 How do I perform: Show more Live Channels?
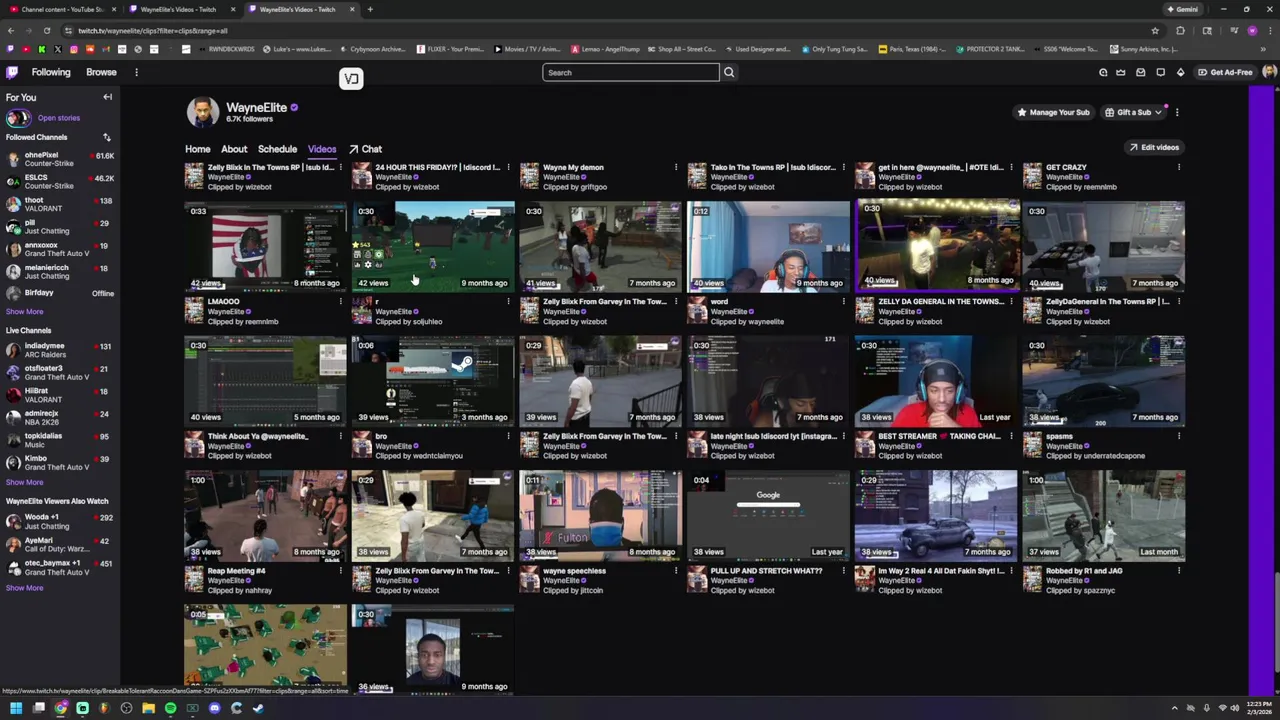[24, 482]
